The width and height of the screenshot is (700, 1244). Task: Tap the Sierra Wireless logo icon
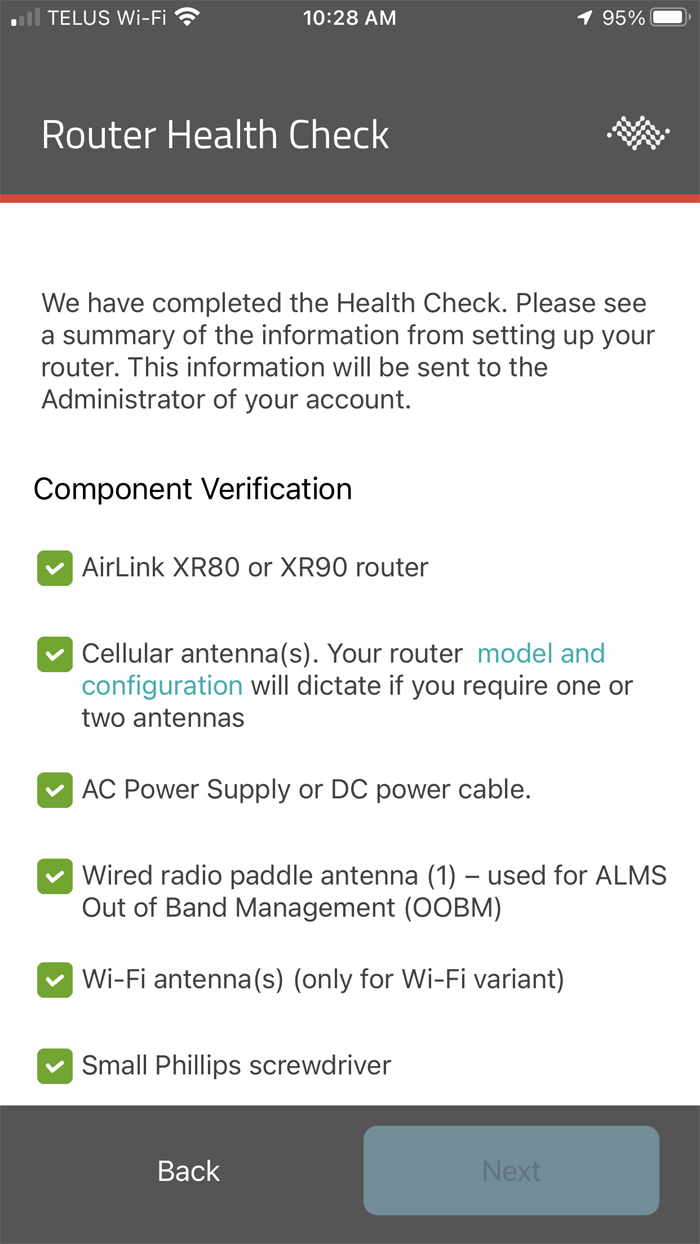point(638,134)
